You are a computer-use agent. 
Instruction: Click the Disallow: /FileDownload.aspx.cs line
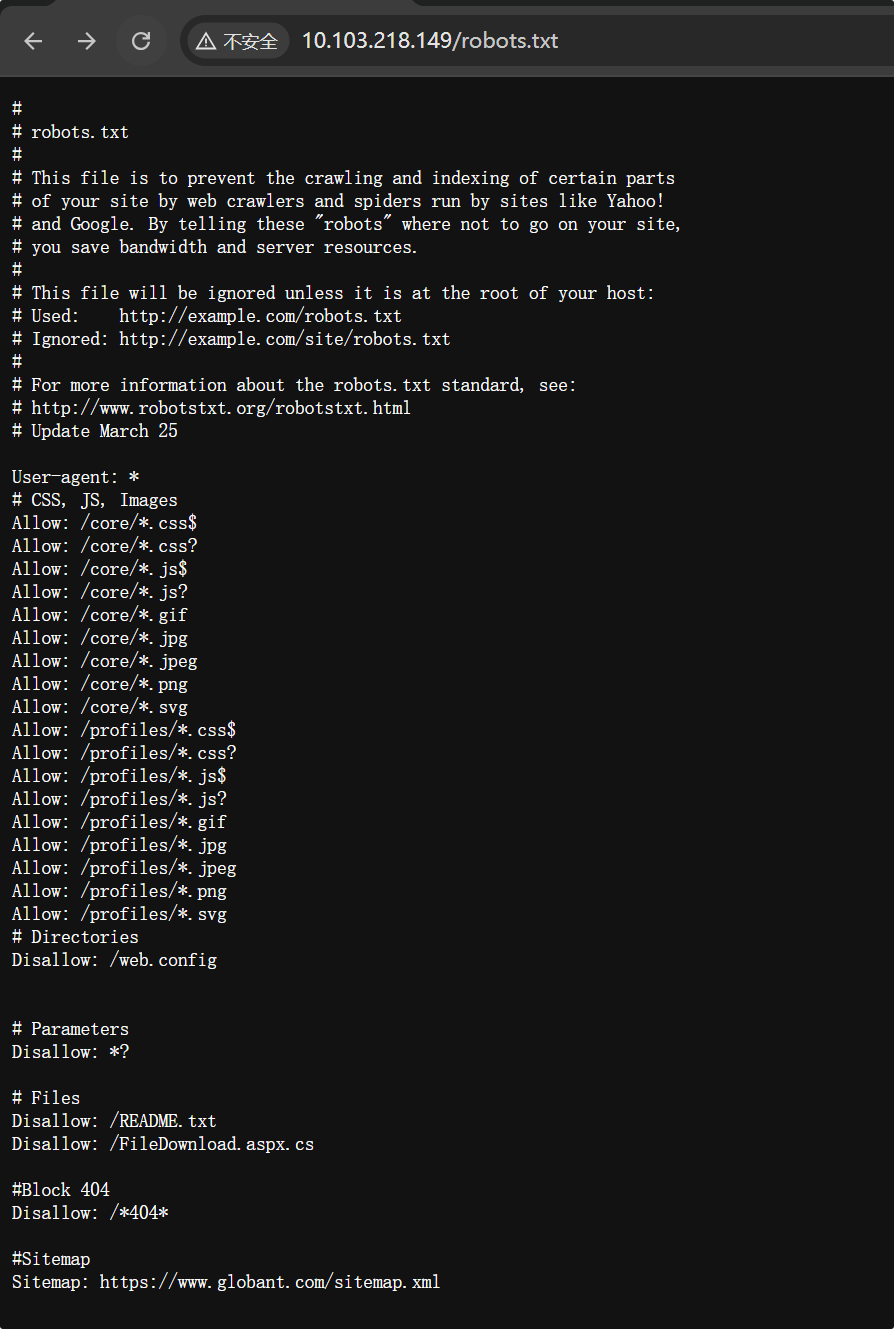tap(163, 1144)
